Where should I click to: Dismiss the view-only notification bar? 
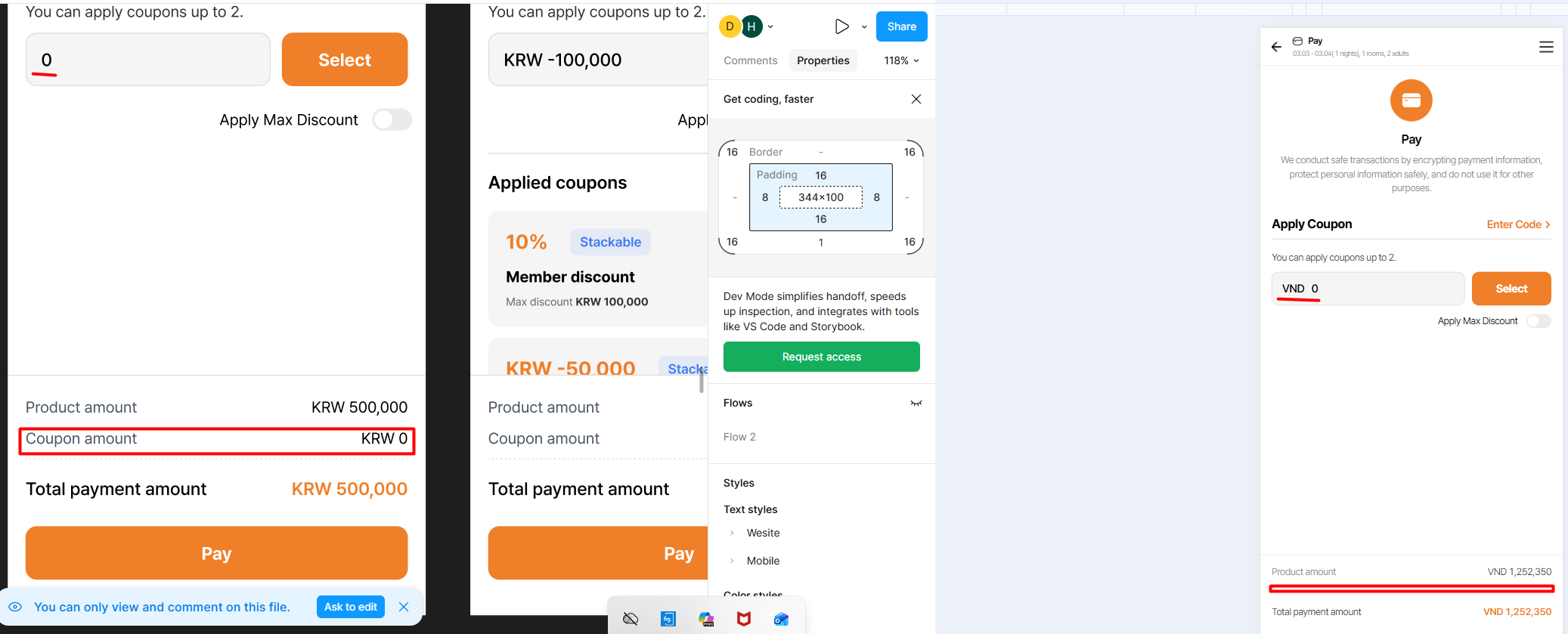[x=404, y=607]
